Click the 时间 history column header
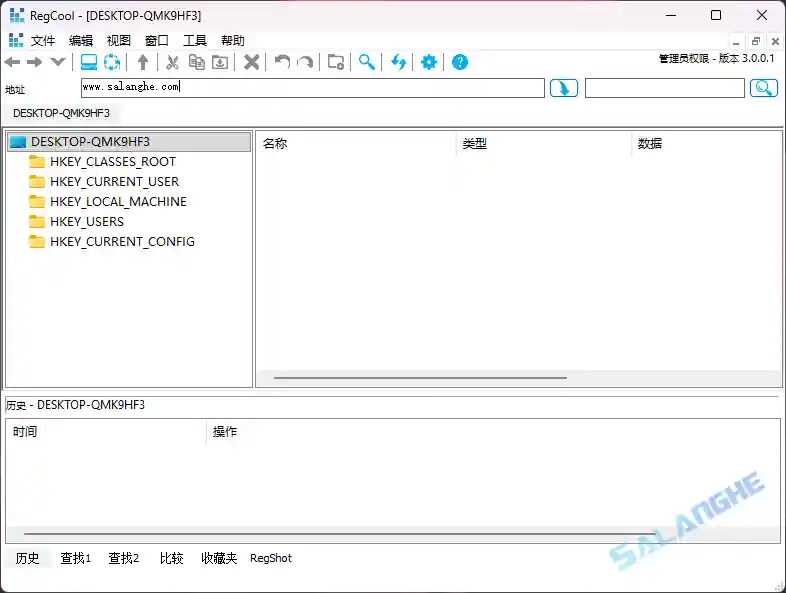The image size is (786, 593). pos(106,432)
